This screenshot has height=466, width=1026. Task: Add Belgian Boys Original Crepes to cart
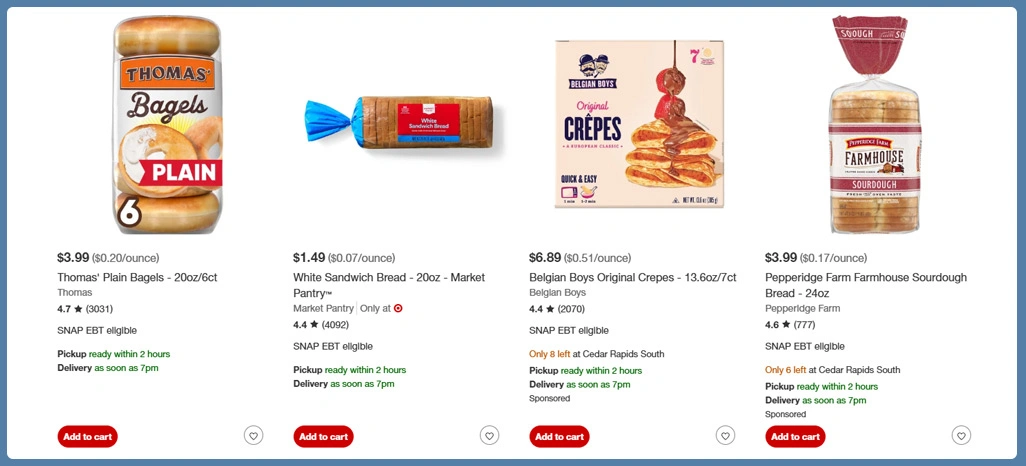click(x=560, y=436)
